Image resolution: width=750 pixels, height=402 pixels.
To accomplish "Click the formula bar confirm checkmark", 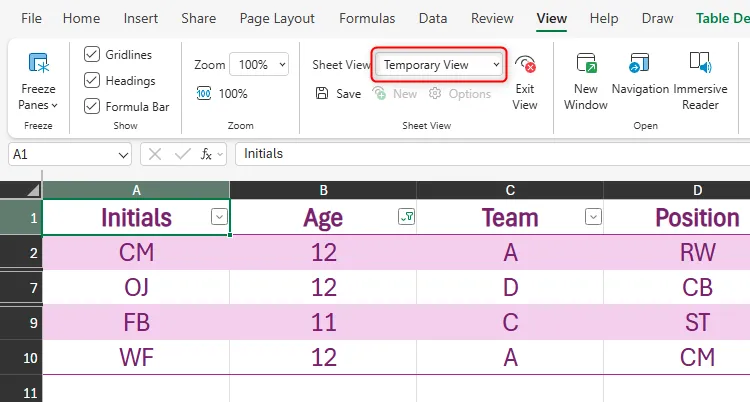I will pyautogui.click(x=183, y=154).
